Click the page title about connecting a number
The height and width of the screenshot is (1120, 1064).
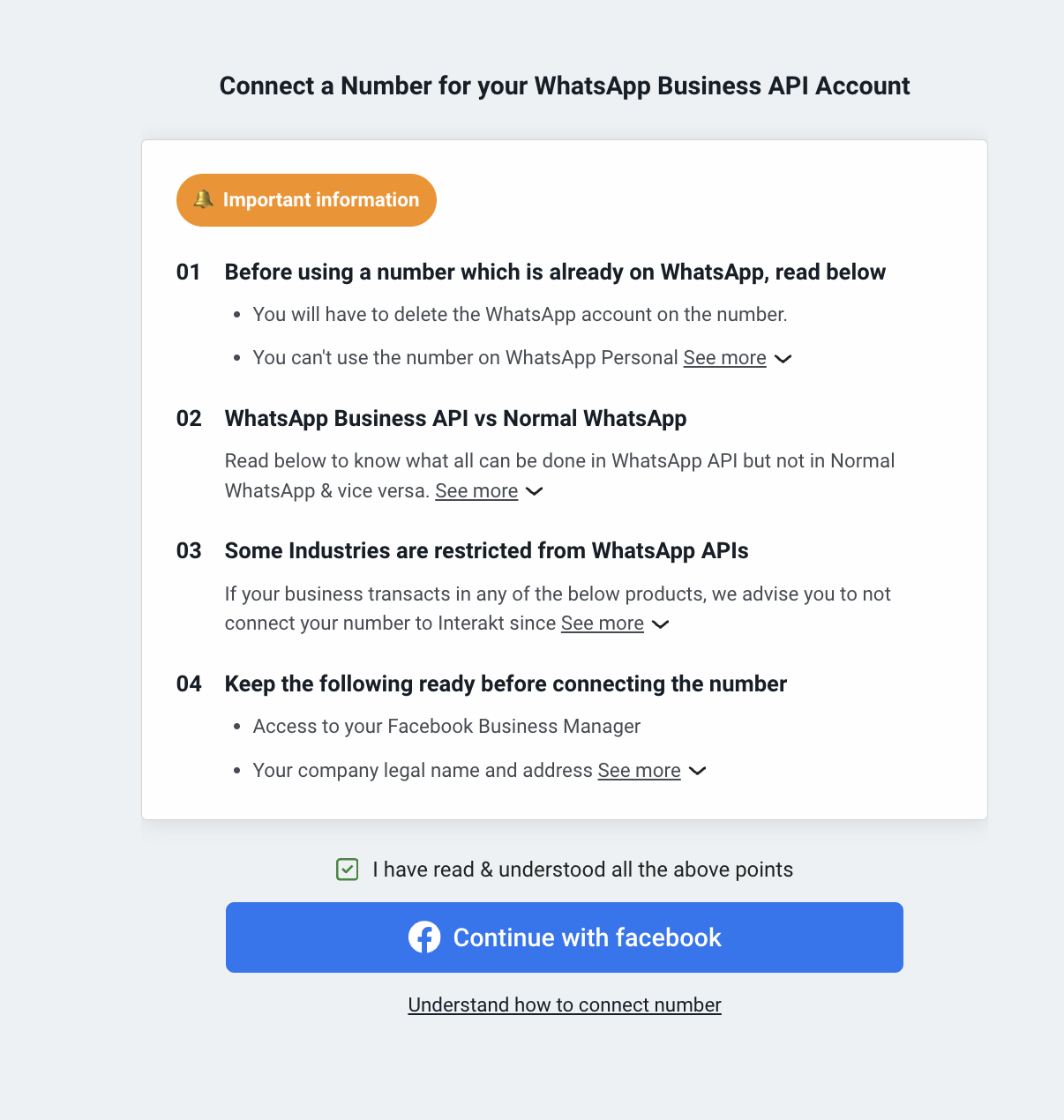point(565,86)
